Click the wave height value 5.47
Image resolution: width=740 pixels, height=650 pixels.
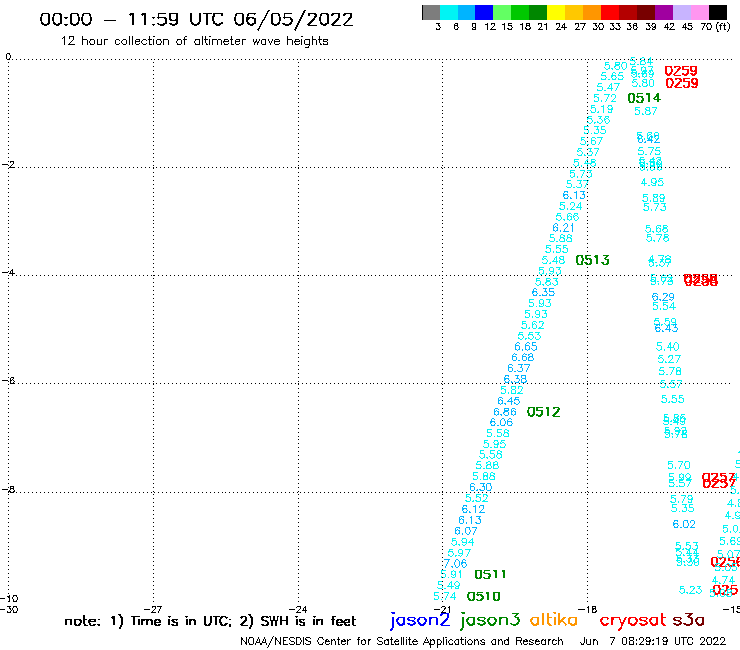click(x=608, y=87)
